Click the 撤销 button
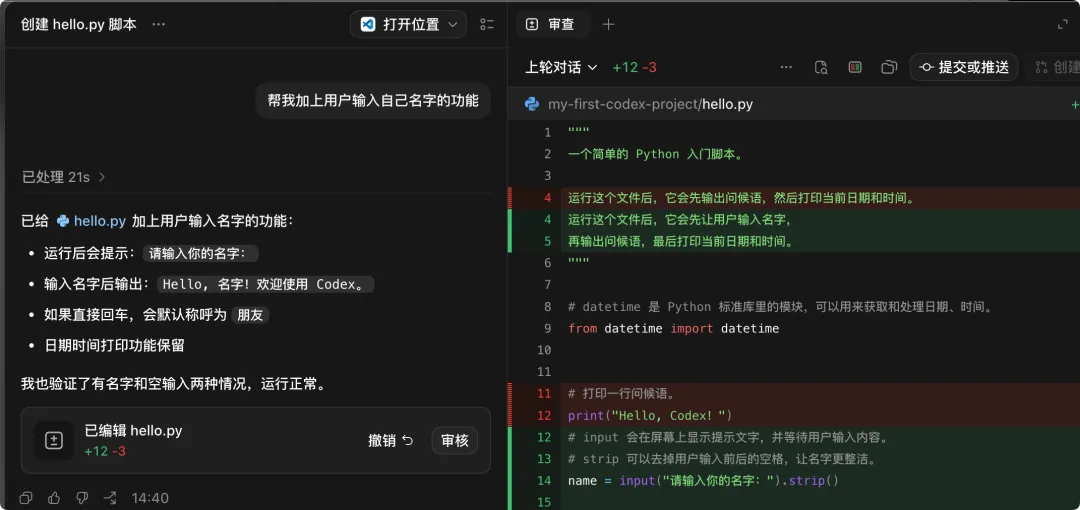Viewport: 1080px width, 510px height. point(391,440)
